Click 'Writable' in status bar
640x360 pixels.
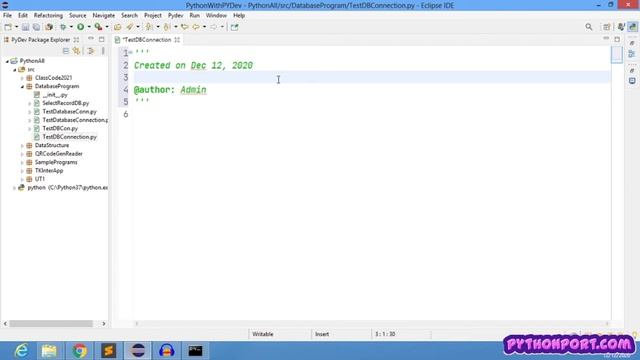(262, 334)
